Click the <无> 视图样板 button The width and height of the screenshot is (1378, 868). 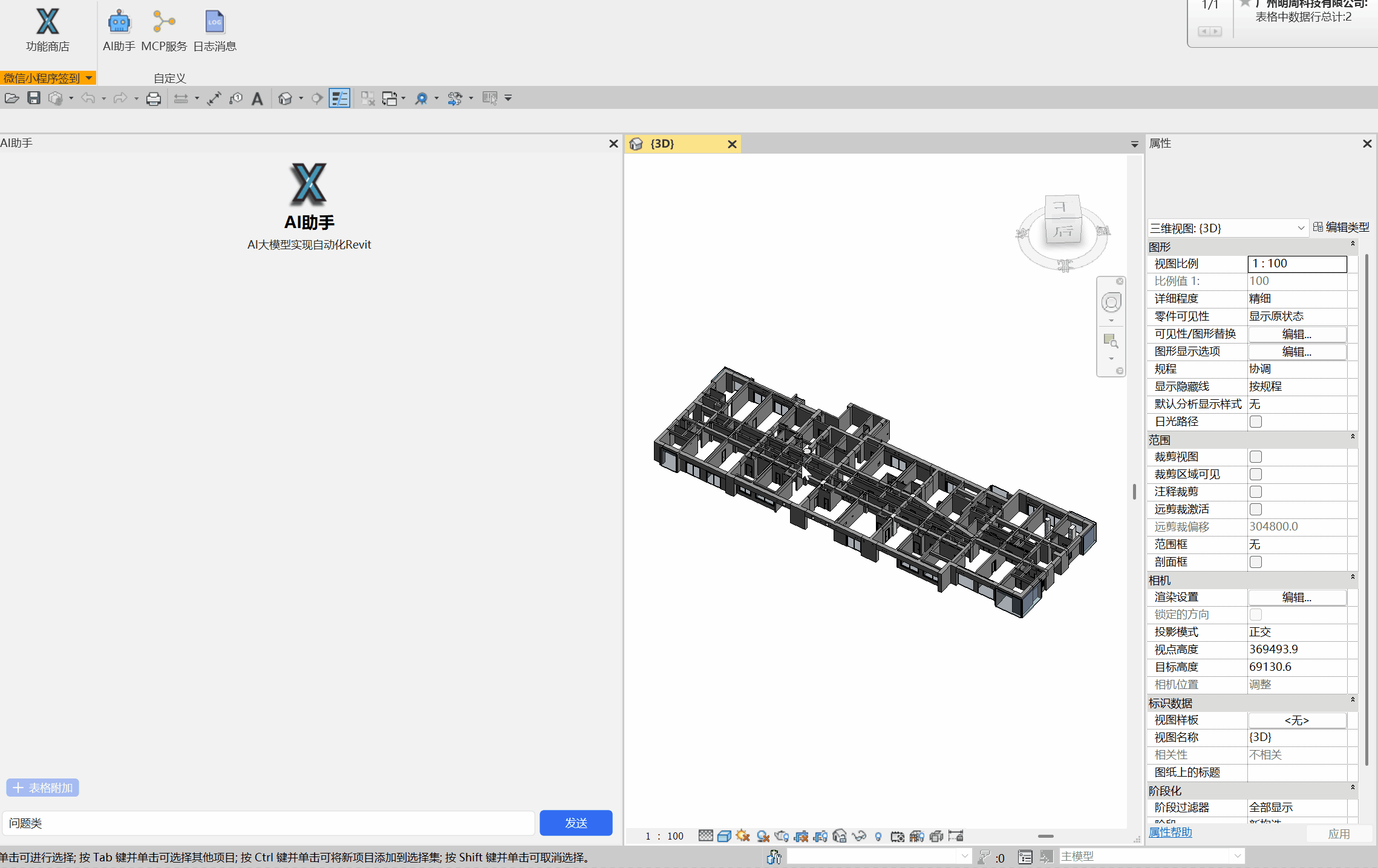tap(1297, 720)
